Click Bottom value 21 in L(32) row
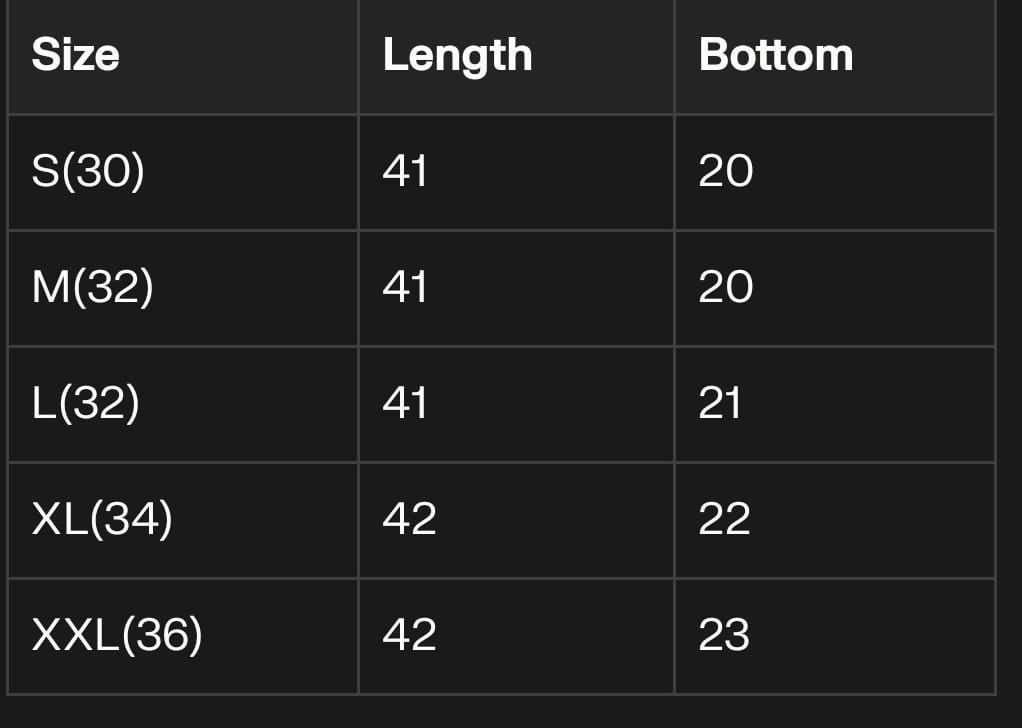Image resolution: width=1022 pixels, height=728 pixels. pos(720,403)
